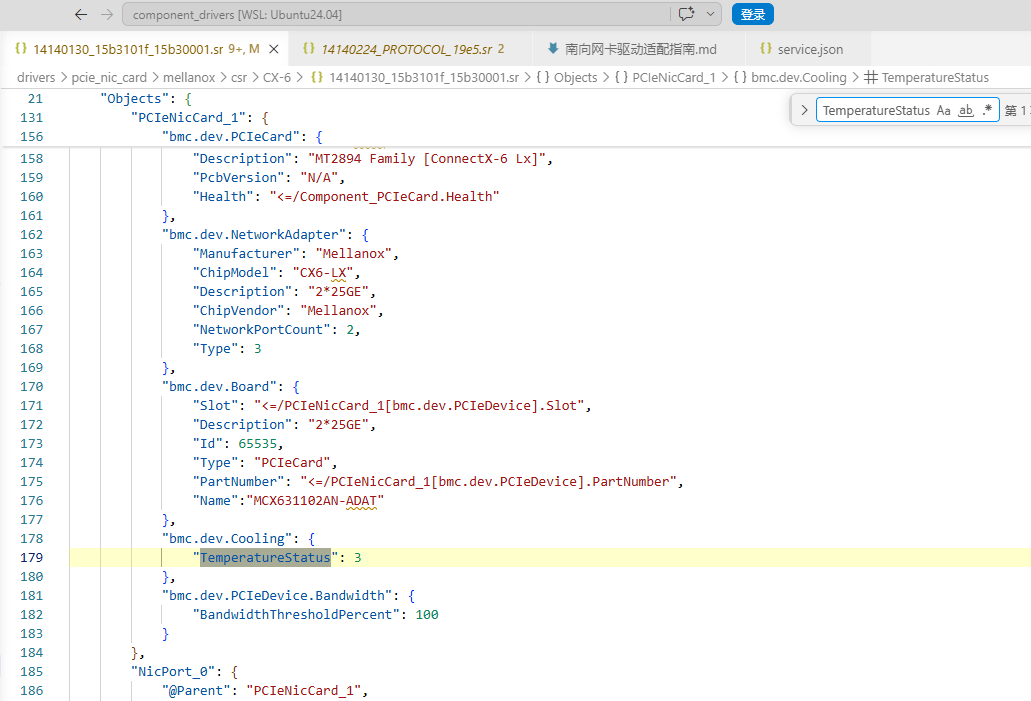The height and width of the screenshot is (701, 1031).
Task: Click line number 162 in gutter
Action: [32, 235]
